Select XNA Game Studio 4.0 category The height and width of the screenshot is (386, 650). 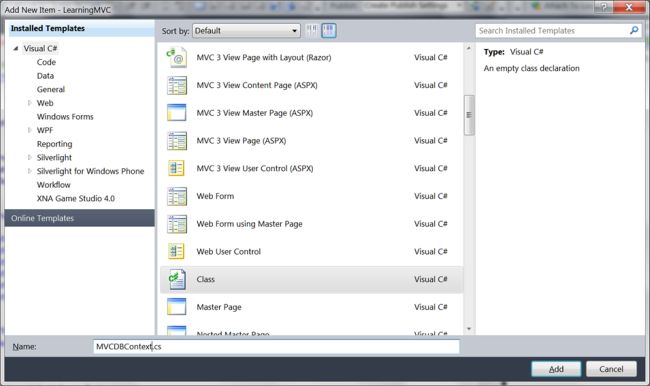pos(75,199)
